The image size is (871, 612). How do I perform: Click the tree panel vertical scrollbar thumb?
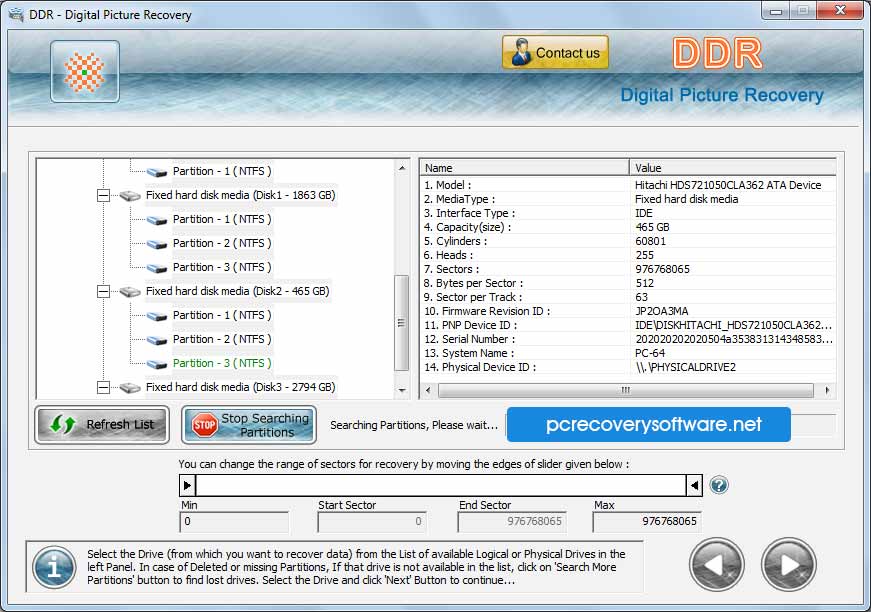tap(401, 323)
